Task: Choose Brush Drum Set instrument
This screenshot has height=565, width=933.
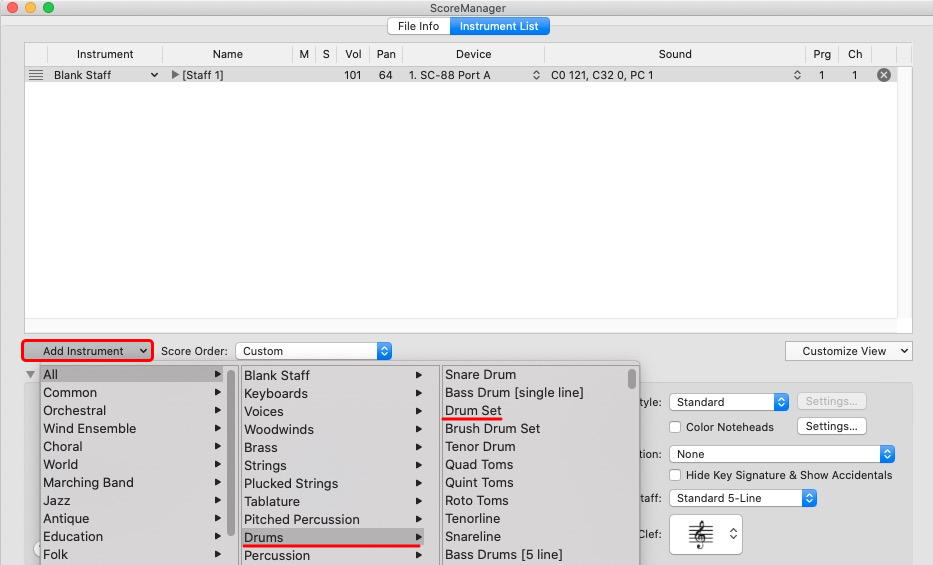Action: coord(492,429)
